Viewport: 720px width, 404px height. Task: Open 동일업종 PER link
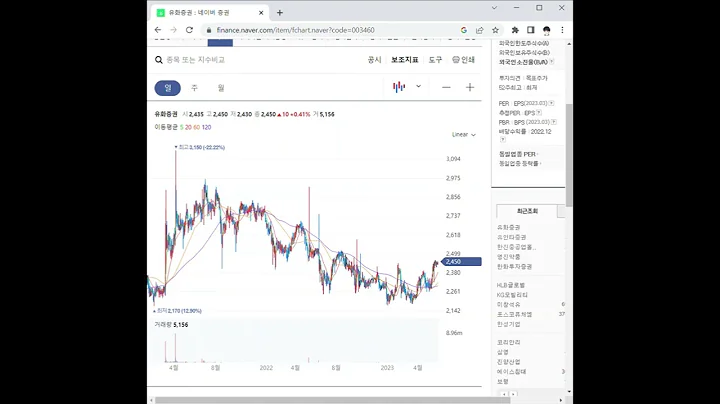click(x=518, y=154)
